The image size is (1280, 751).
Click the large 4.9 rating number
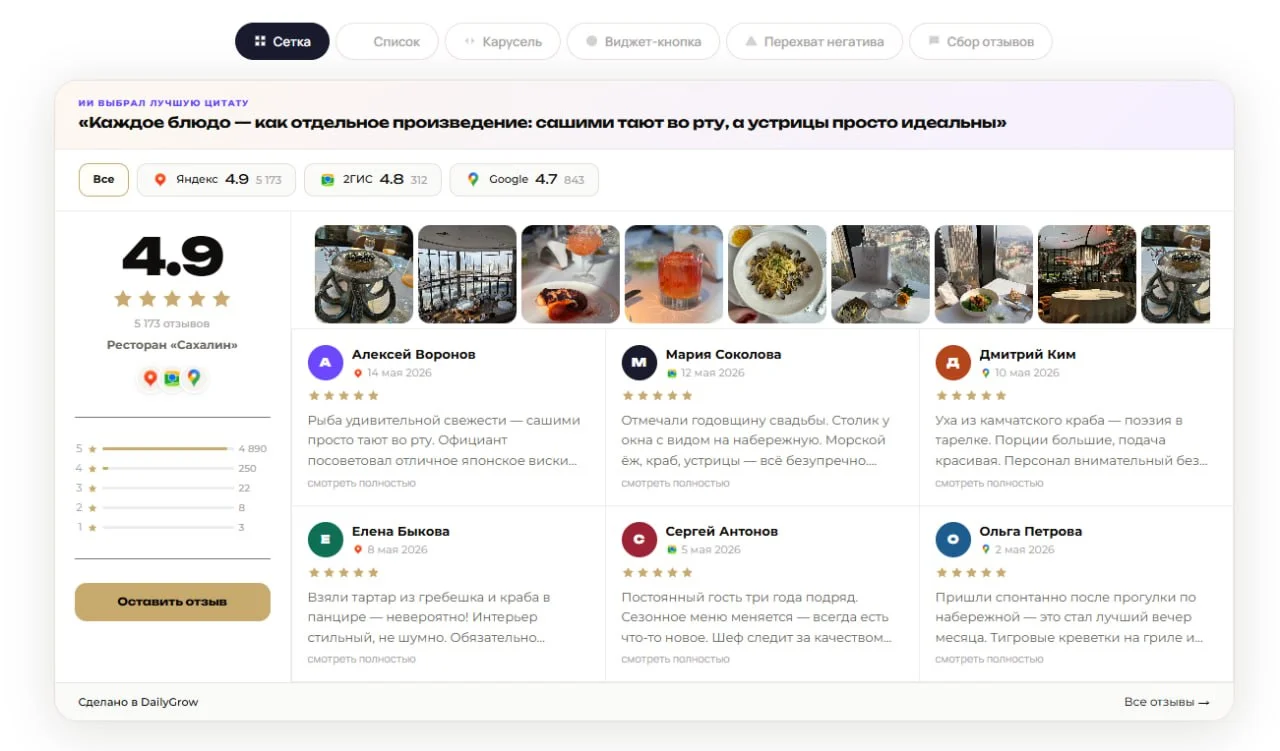point(172,256)
